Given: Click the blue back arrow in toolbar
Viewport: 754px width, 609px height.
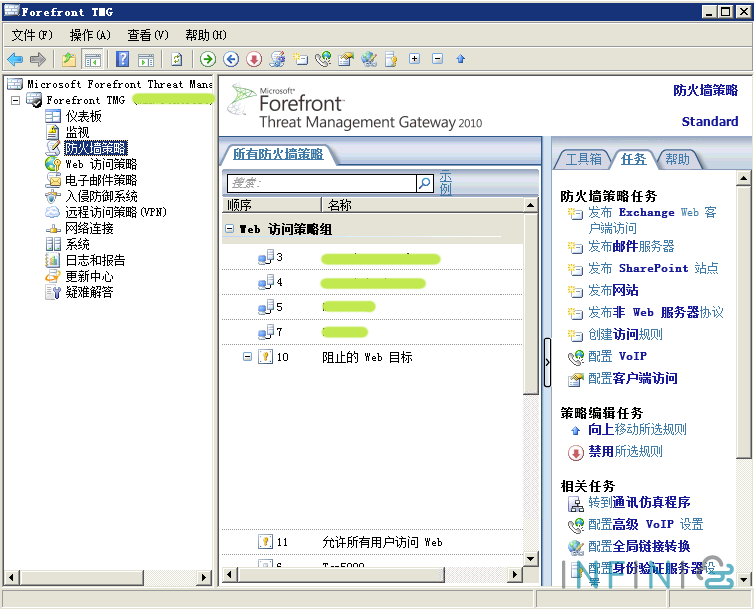Looking at the screenshot, I should click(x=15, y=59).
